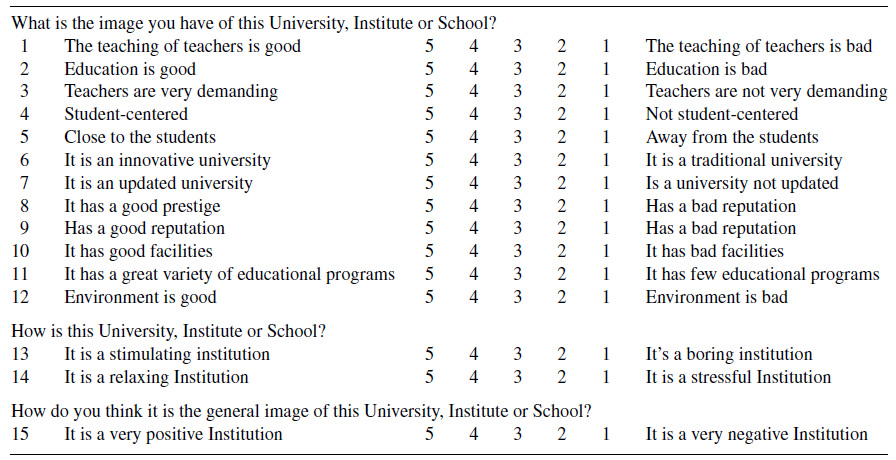Pick rating 3 for 'It has a good prestige'
Viewport: 896px width, 460px height.
click(x=518, y=206)
